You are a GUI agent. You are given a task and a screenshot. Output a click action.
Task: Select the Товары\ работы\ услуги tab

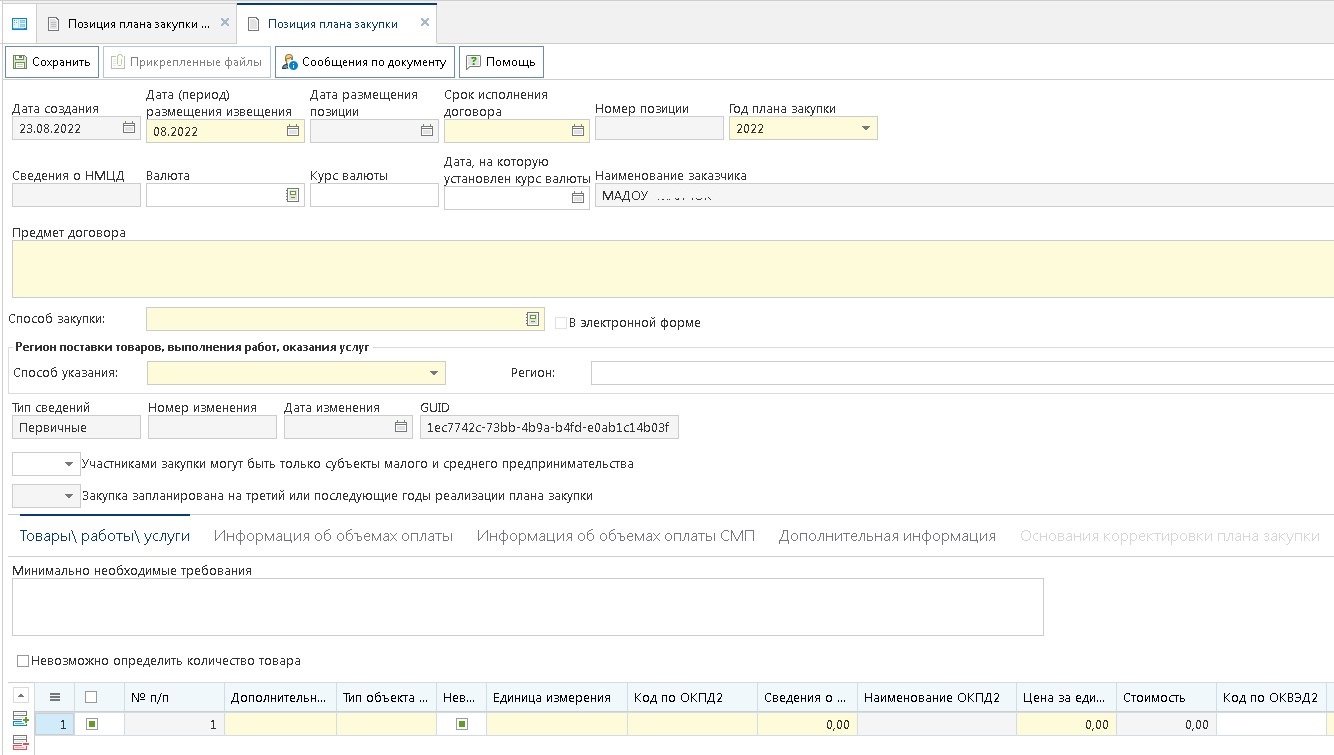(105, 536)
